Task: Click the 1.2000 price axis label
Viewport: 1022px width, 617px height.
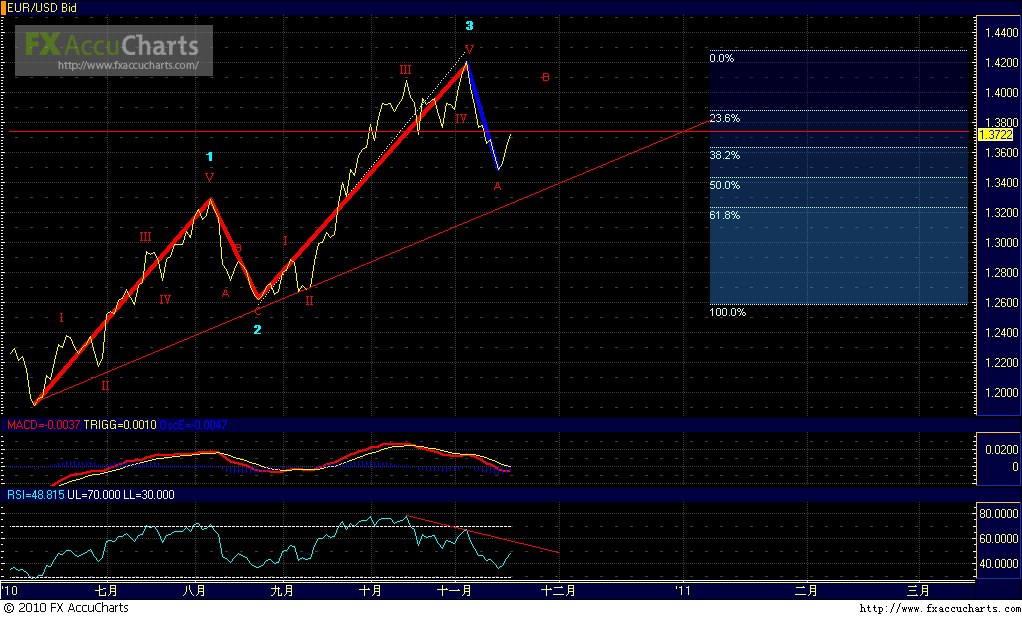Action: click(1000, 393)
